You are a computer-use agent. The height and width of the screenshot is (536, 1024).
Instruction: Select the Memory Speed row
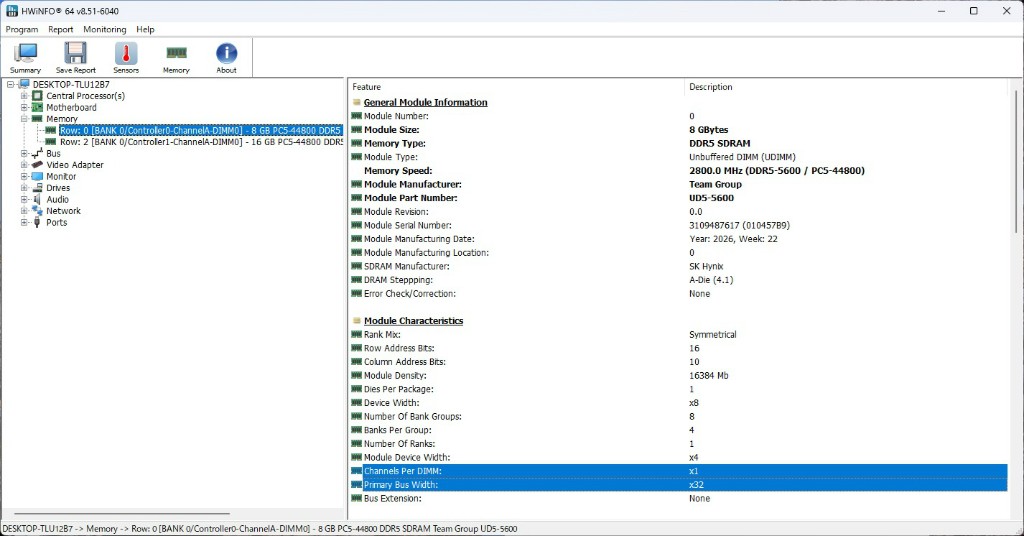click(679, 170)
